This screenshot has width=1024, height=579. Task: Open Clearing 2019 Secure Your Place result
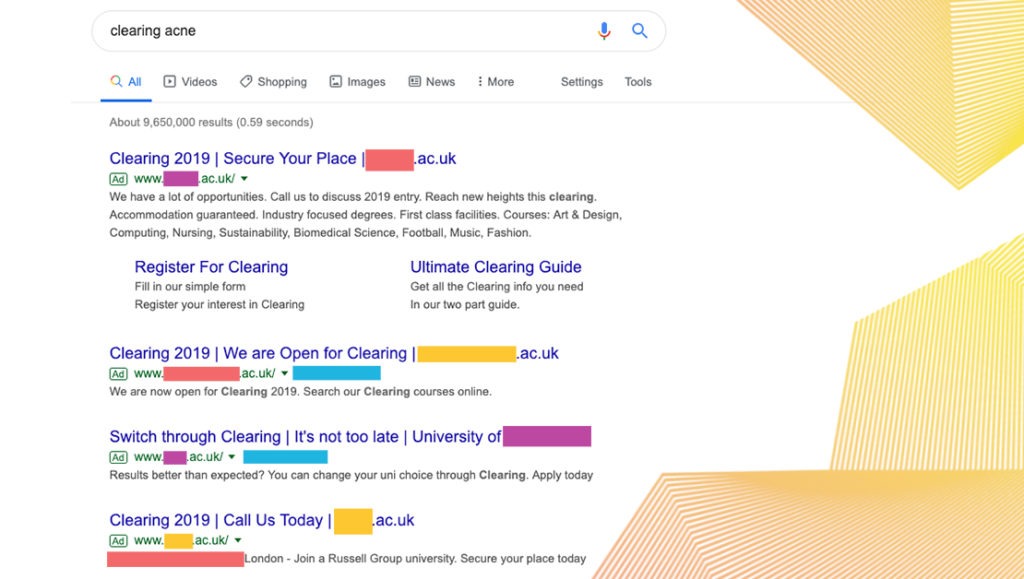tap(283, 159)
